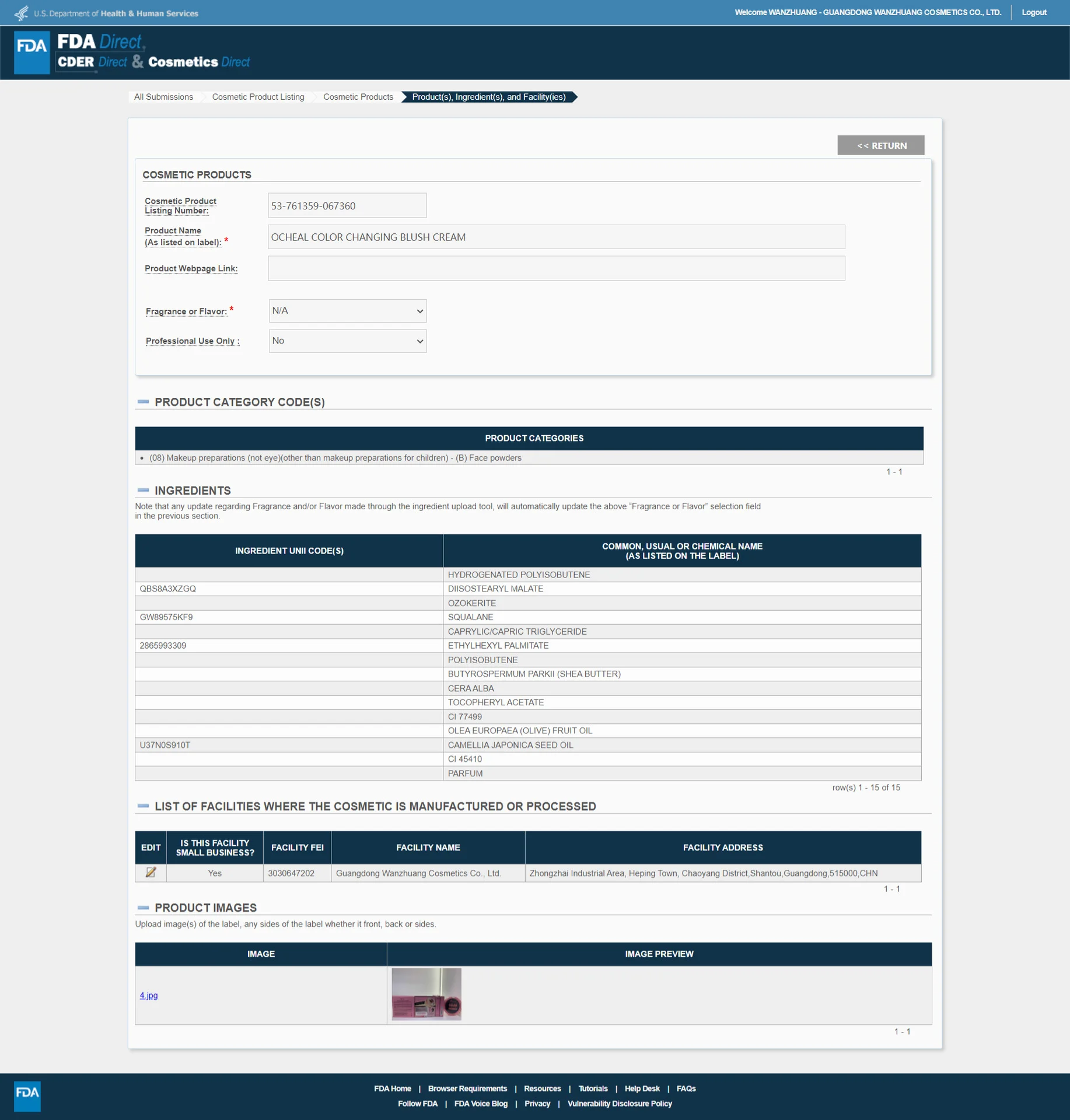This screenshot has height=1120, width=1070.
Task: Open Browser Requirements footer link
Action: click(x=467, y=1088)
